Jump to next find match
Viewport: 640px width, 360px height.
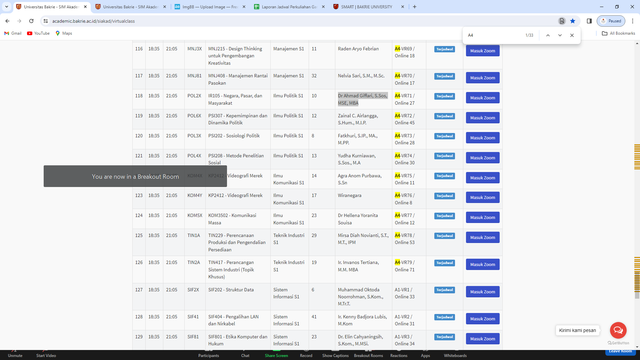(560, 36)
